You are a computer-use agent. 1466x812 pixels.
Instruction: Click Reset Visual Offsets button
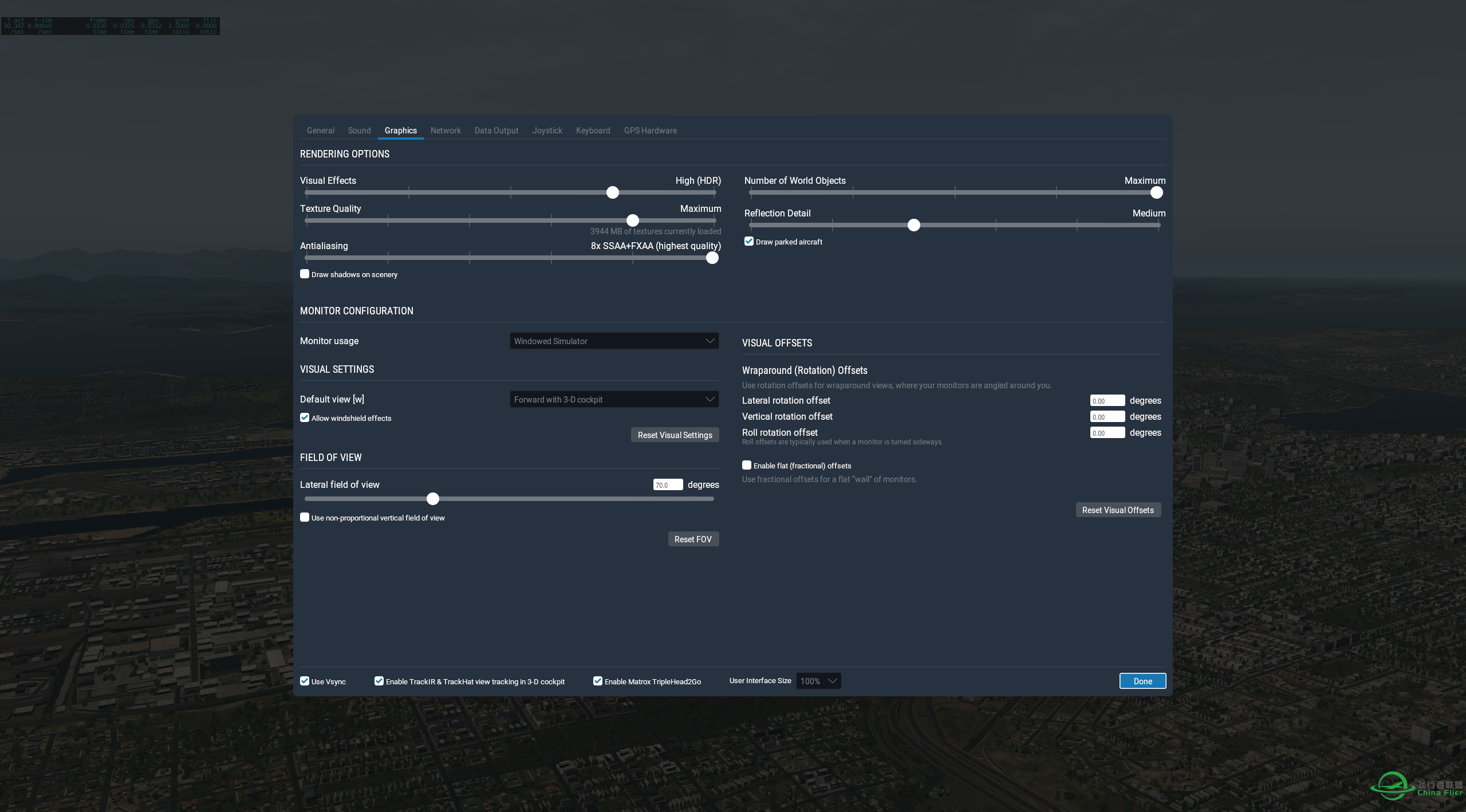1118,510
